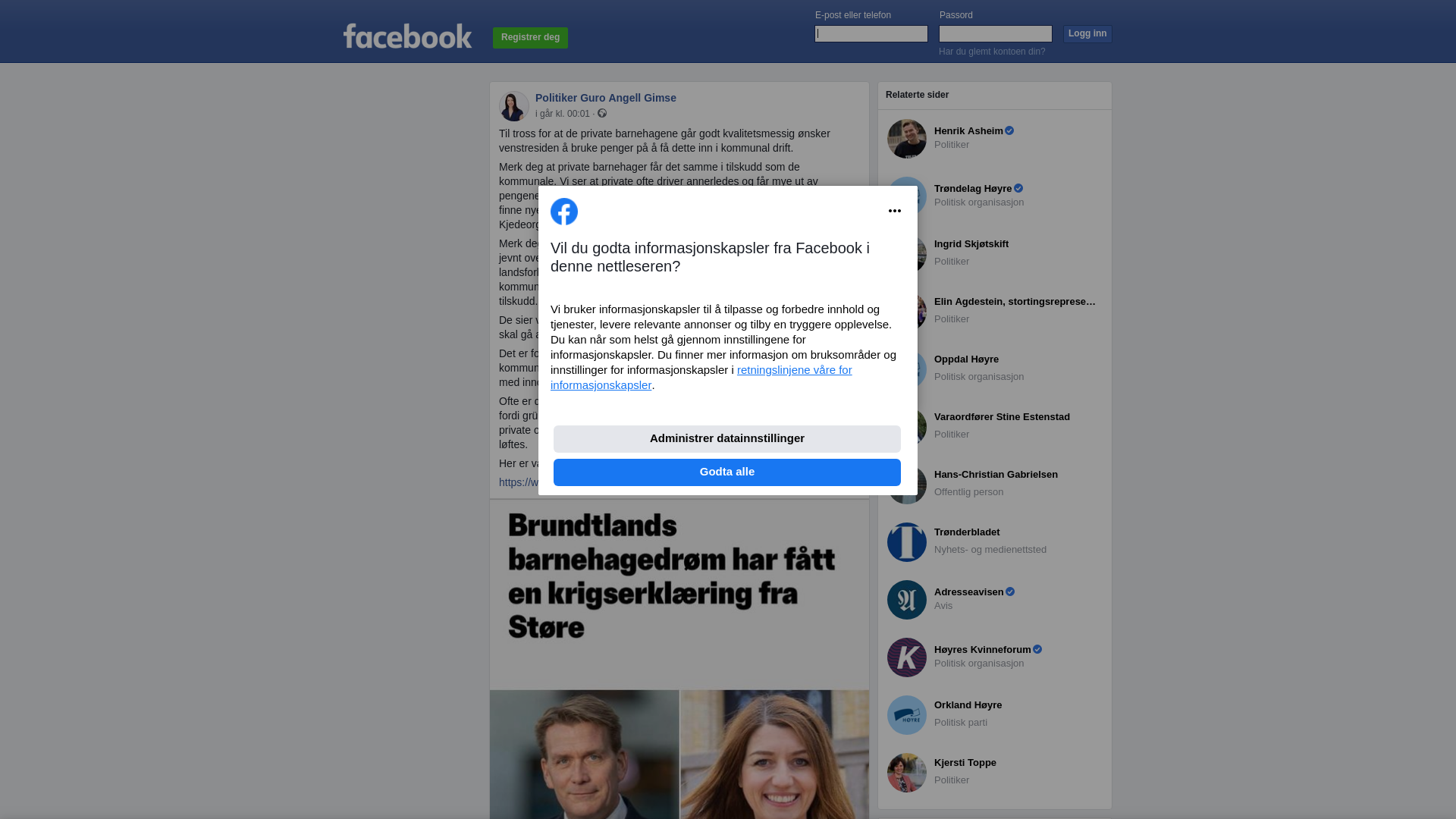Open Adresseavisen page avatar
The height and width of the screenshot is (819, 1456).
(907, 600)
